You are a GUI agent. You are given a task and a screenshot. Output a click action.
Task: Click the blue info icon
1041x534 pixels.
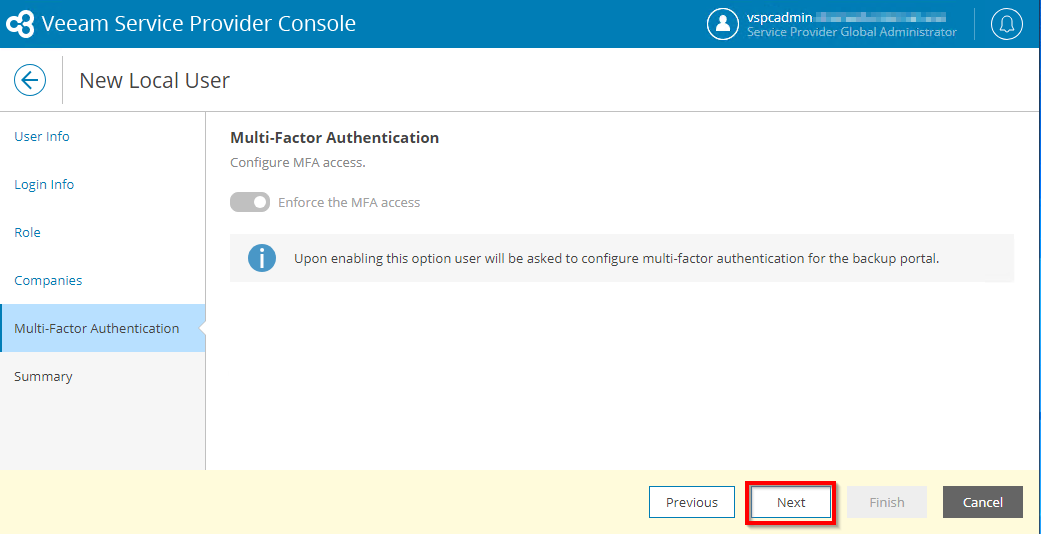(x=262, y=258)
